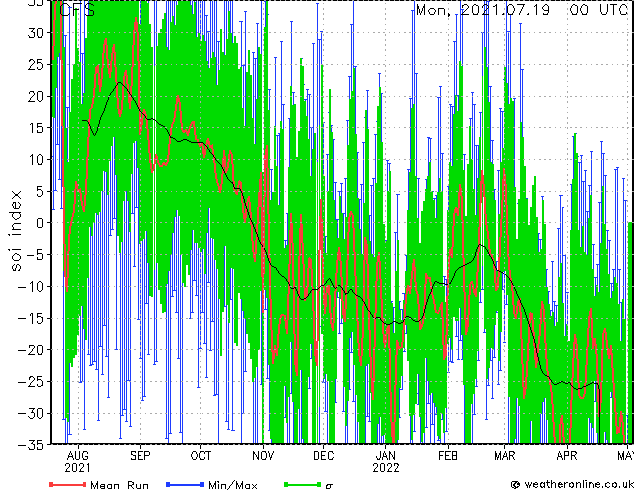Click the y-axis value 25
The height and width of the screenshot is (490, 634).
35,64
